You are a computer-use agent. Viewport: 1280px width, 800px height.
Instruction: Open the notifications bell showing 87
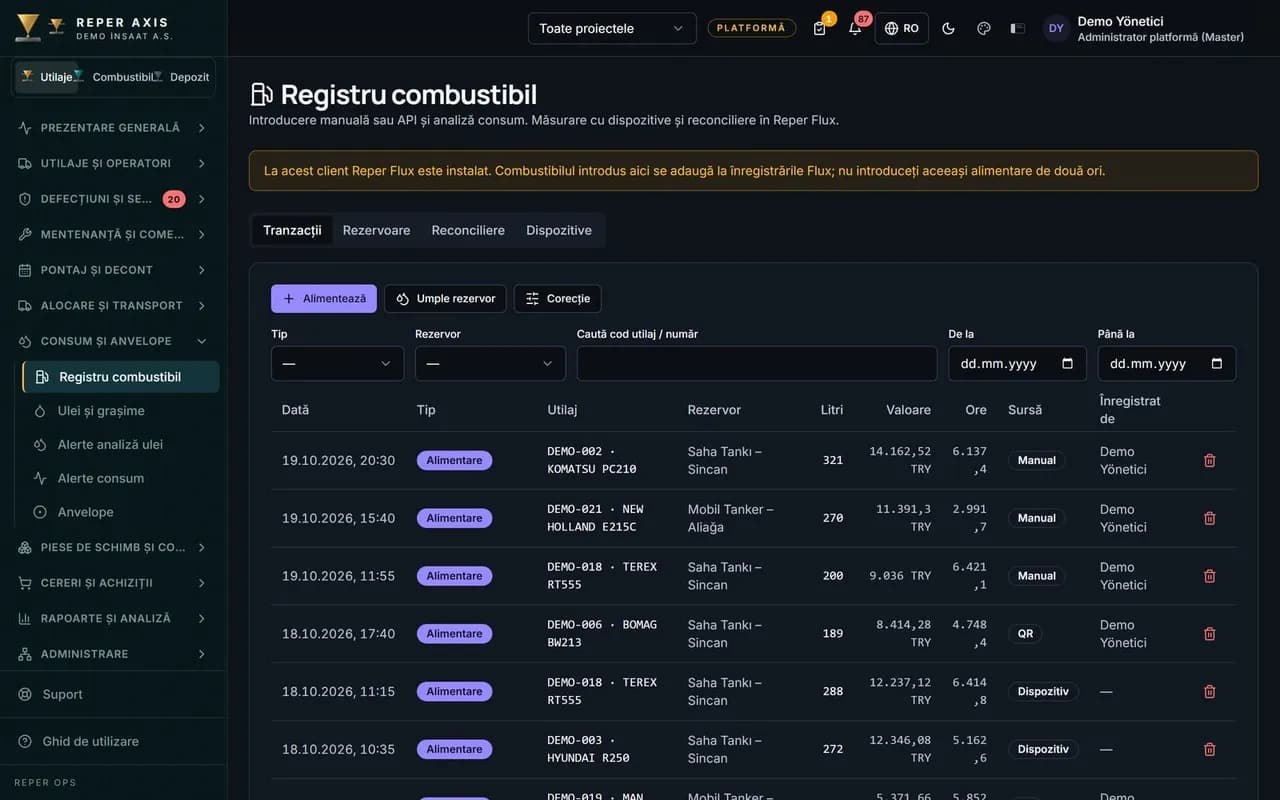click(855, 28)
